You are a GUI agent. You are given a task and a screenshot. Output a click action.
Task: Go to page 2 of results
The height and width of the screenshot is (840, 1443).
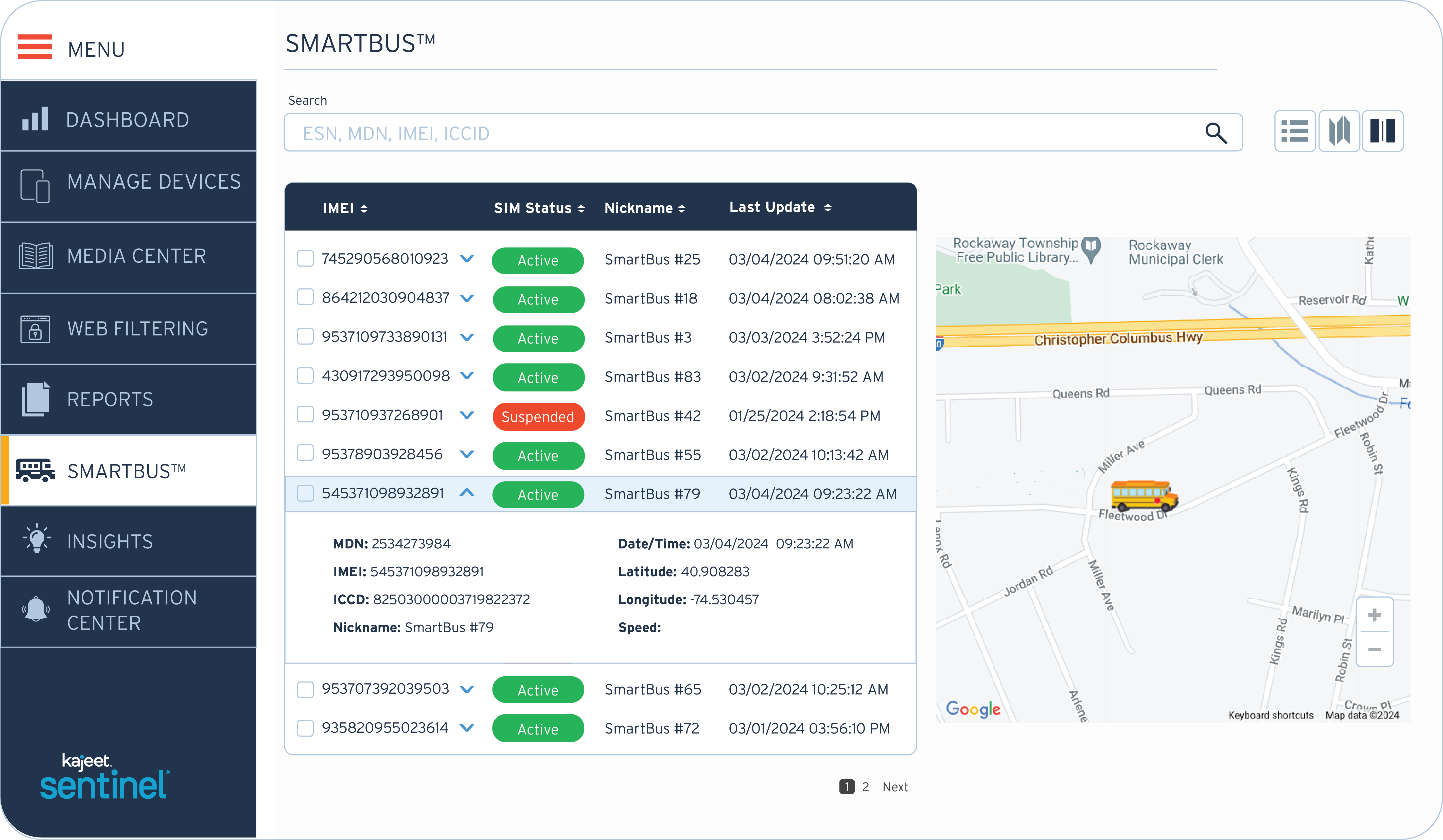pyautogui.click(x=865, y=786)
